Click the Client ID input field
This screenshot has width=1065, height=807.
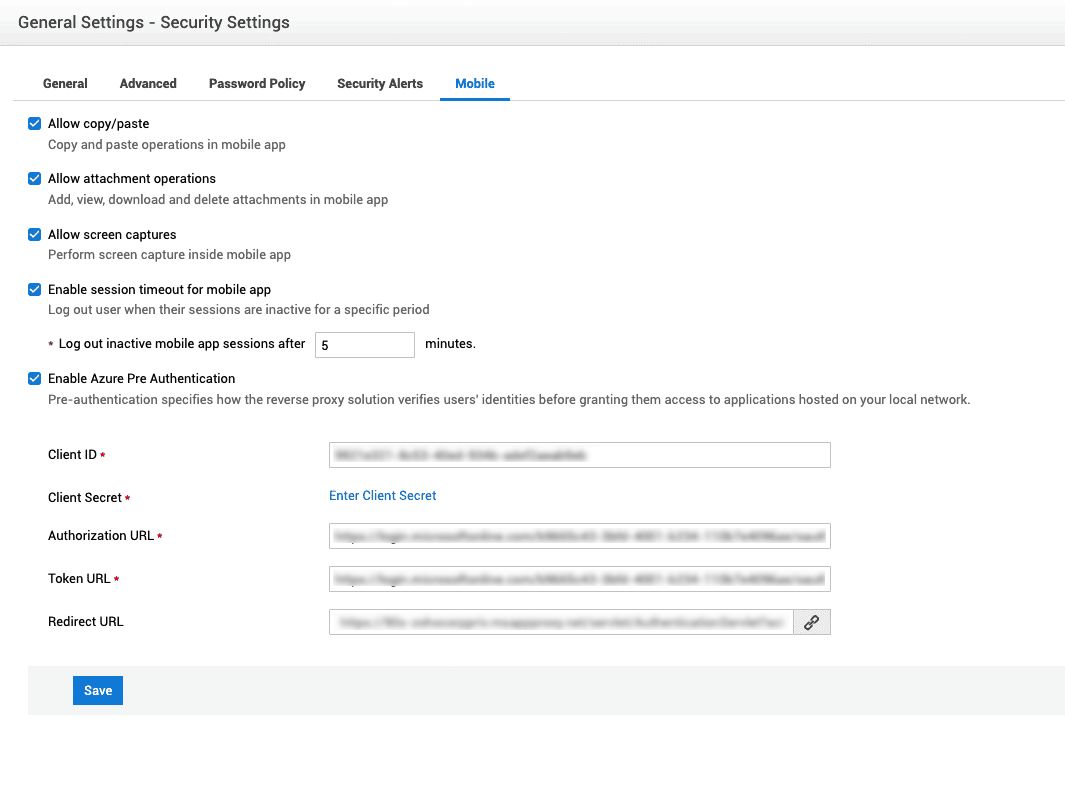[x=579, y=455]
